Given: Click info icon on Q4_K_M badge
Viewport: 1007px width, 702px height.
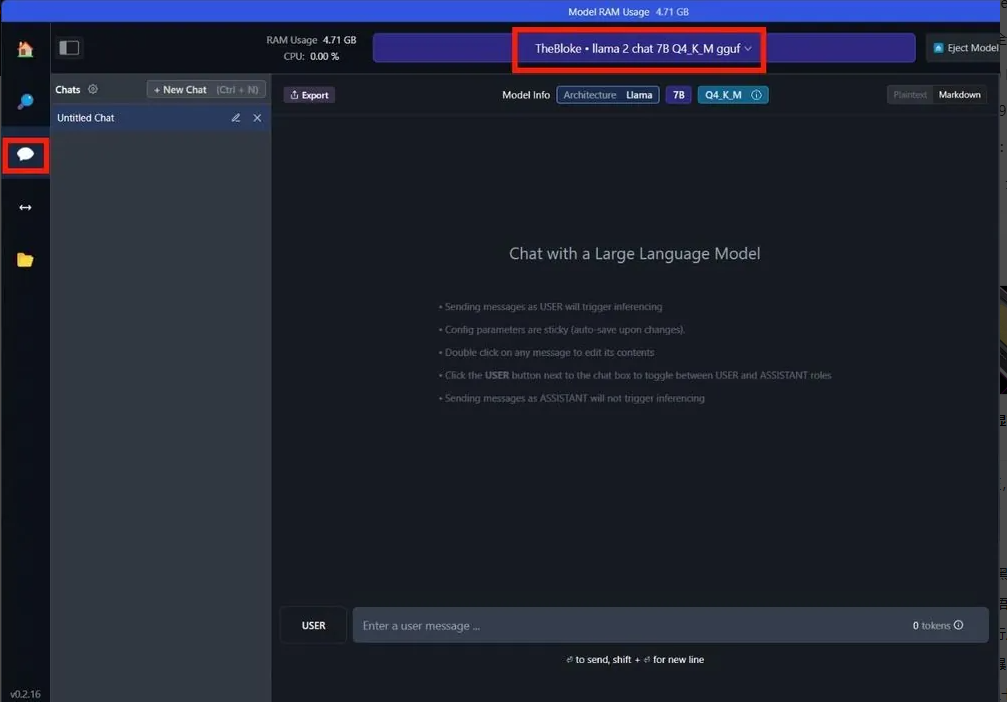Looking at the screenshot, I should click(x=756, y=95).
